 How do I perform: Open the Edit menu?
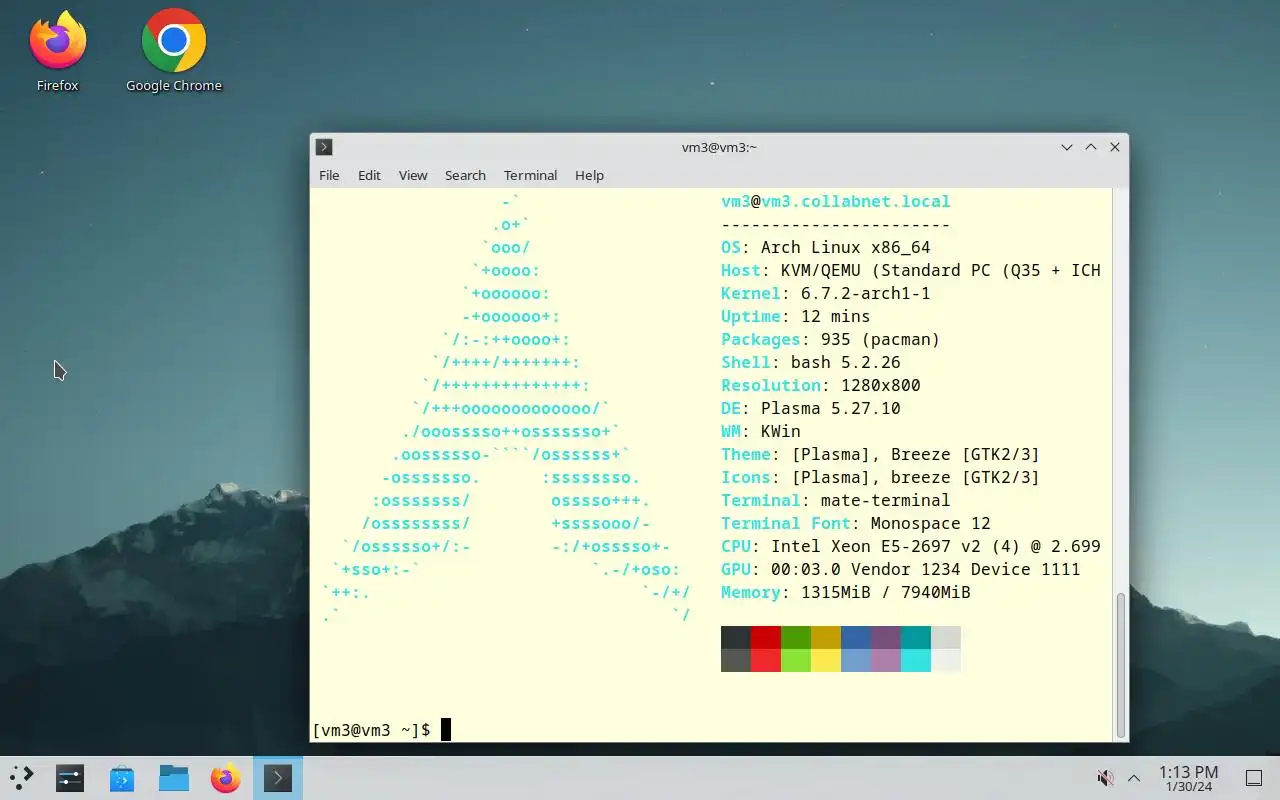tap(369, 175)
